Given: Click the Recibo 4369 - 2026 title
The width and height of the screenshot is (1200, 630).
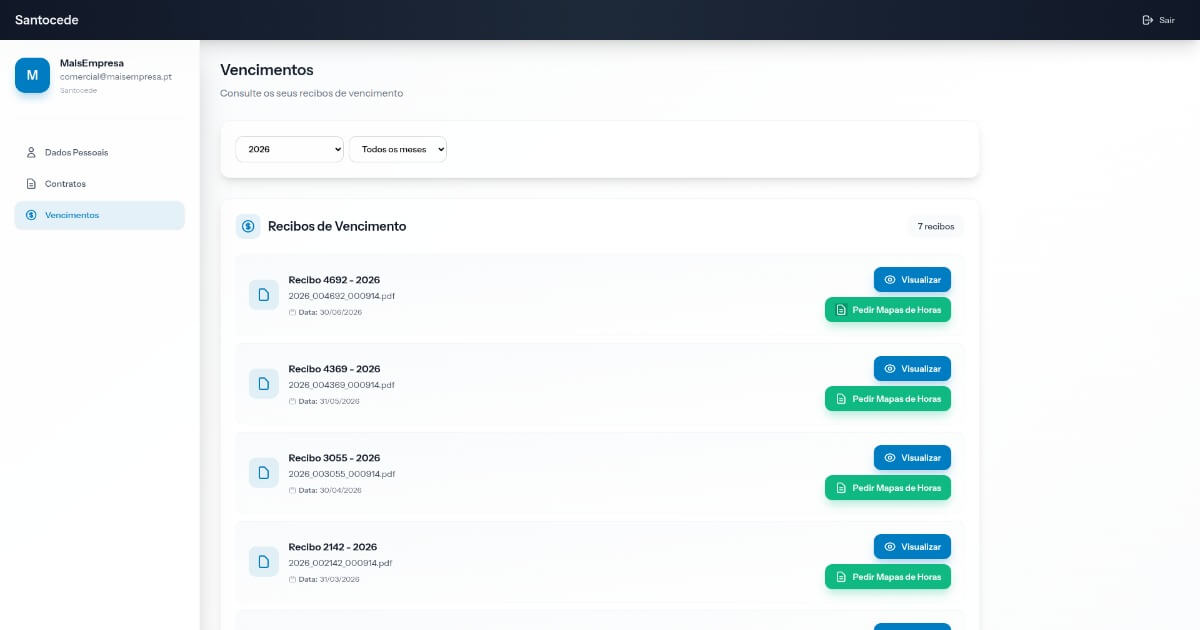Looking at the screenshot, I should coord(334,369).
